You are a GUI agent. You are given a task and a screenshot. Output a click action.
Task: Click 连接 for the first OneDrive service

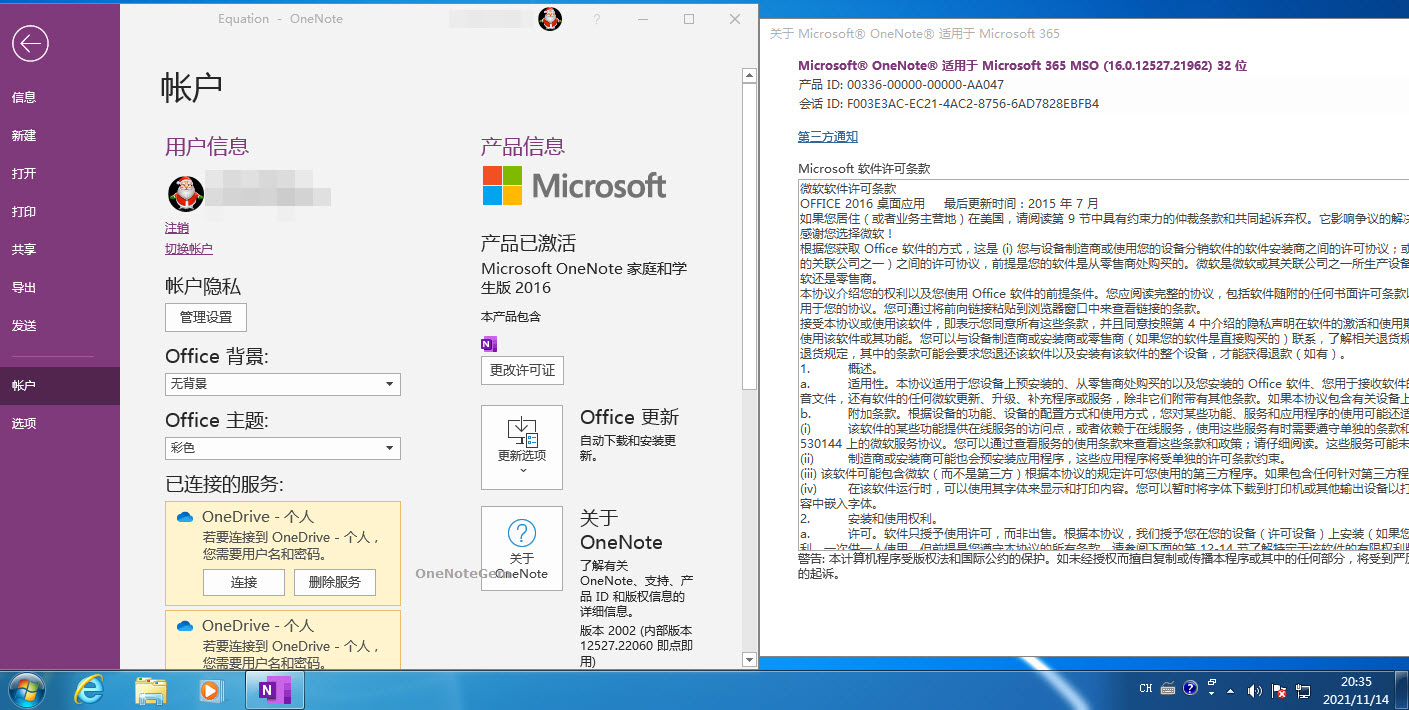coord(244,583)
